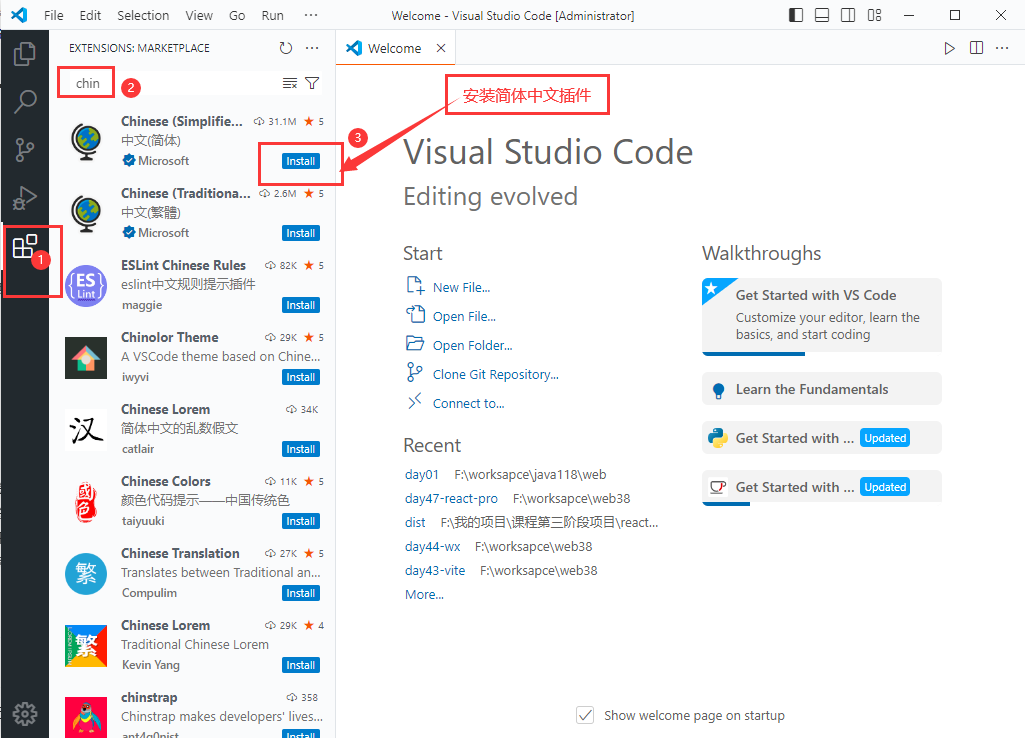This screenshot has height=738, width=1025.
Task: Open Get Started with VS Code walkthrough
Action: (x=822, y=316)
